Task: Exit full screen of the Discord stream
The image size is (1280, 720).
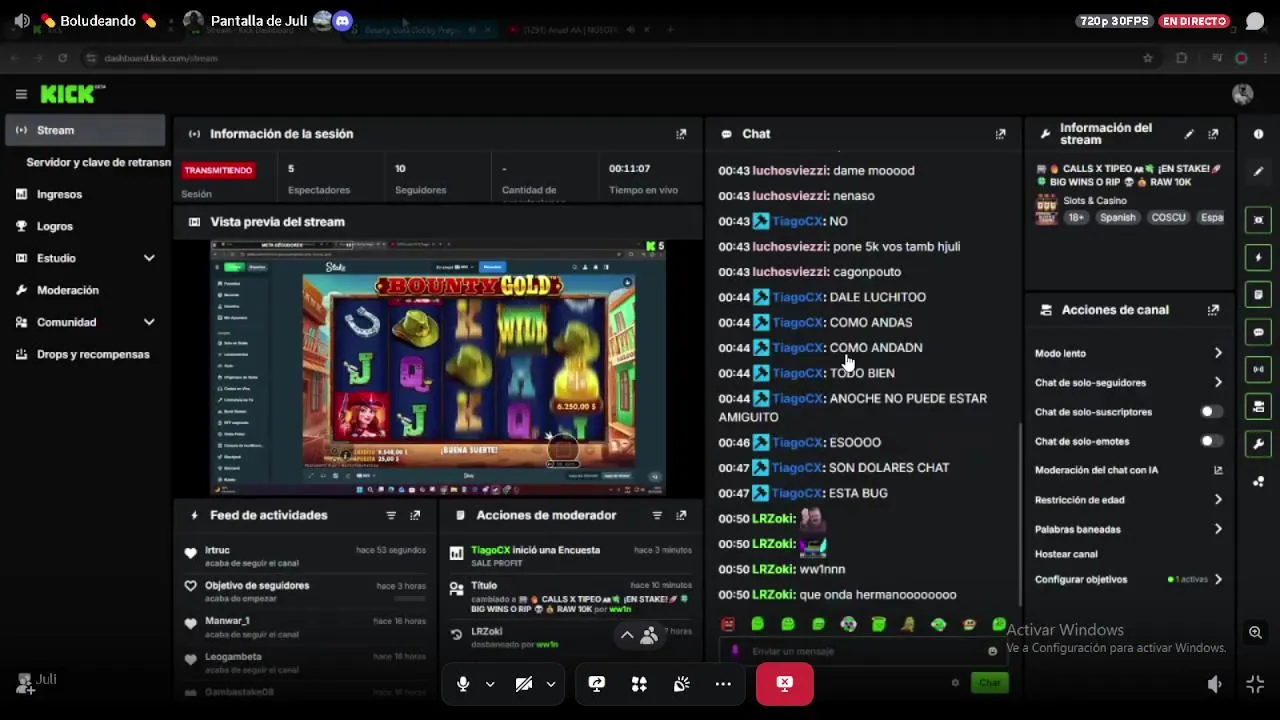Action: click(x=1255, y=684)
